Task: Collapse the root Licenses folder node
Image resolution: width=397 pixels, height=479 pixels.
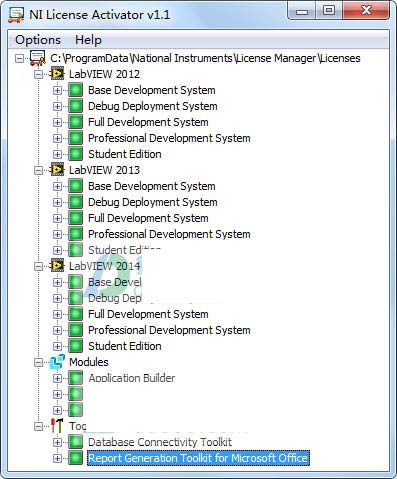Action: 20,58
